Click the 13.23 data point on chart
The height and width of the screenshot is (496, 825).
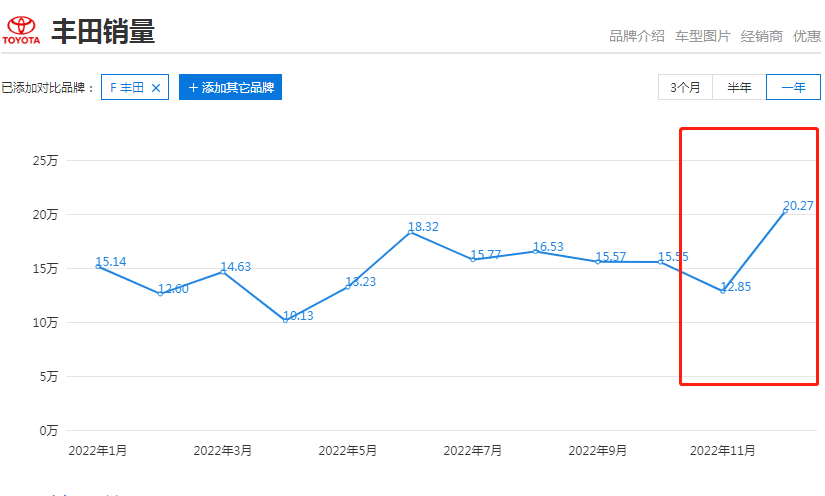(x=348, y=287)
